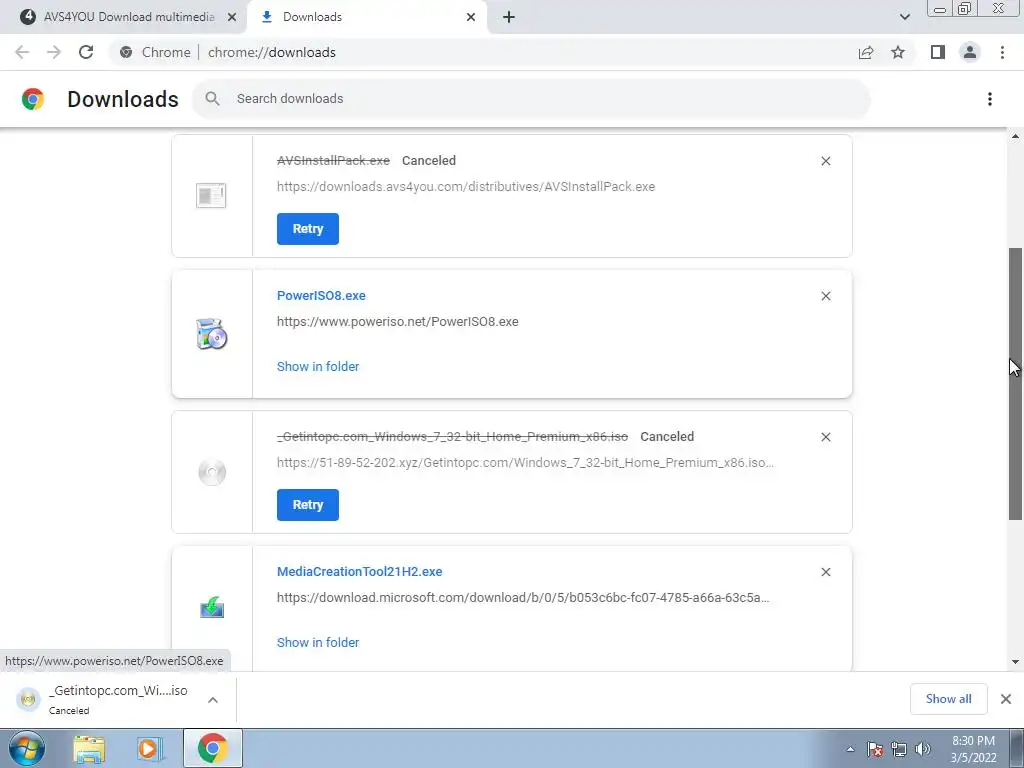This screenshot has height=768, width=1024.
Task: Remove AVSInstallPack.exe from the list
Action: [825, 161]
